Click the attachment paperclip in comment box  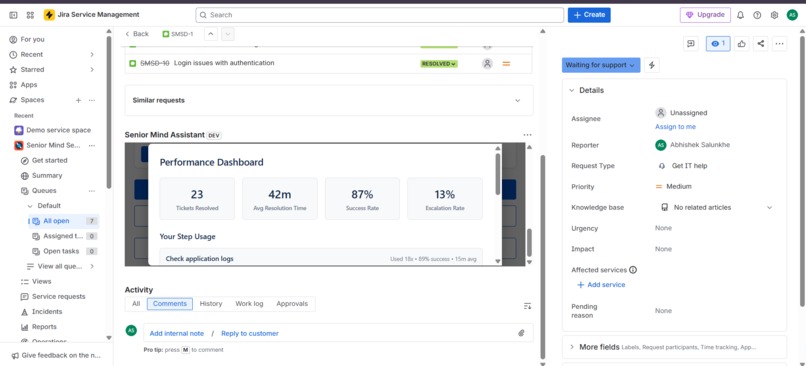point(521,333)
